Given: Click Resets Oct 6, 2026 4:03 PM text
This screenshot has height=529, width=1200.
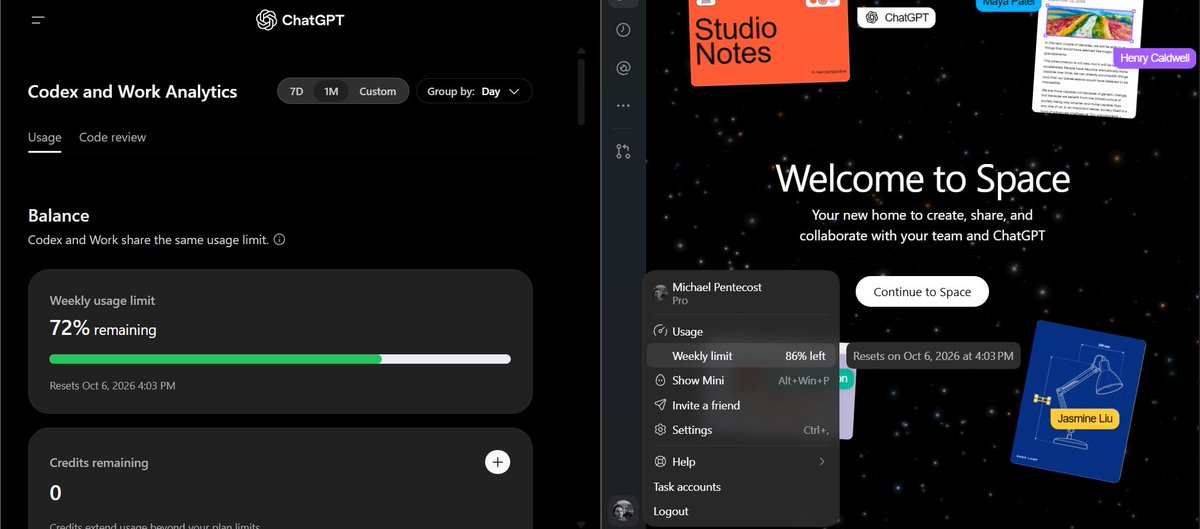Looking at the screenshot, I should 111,385.
